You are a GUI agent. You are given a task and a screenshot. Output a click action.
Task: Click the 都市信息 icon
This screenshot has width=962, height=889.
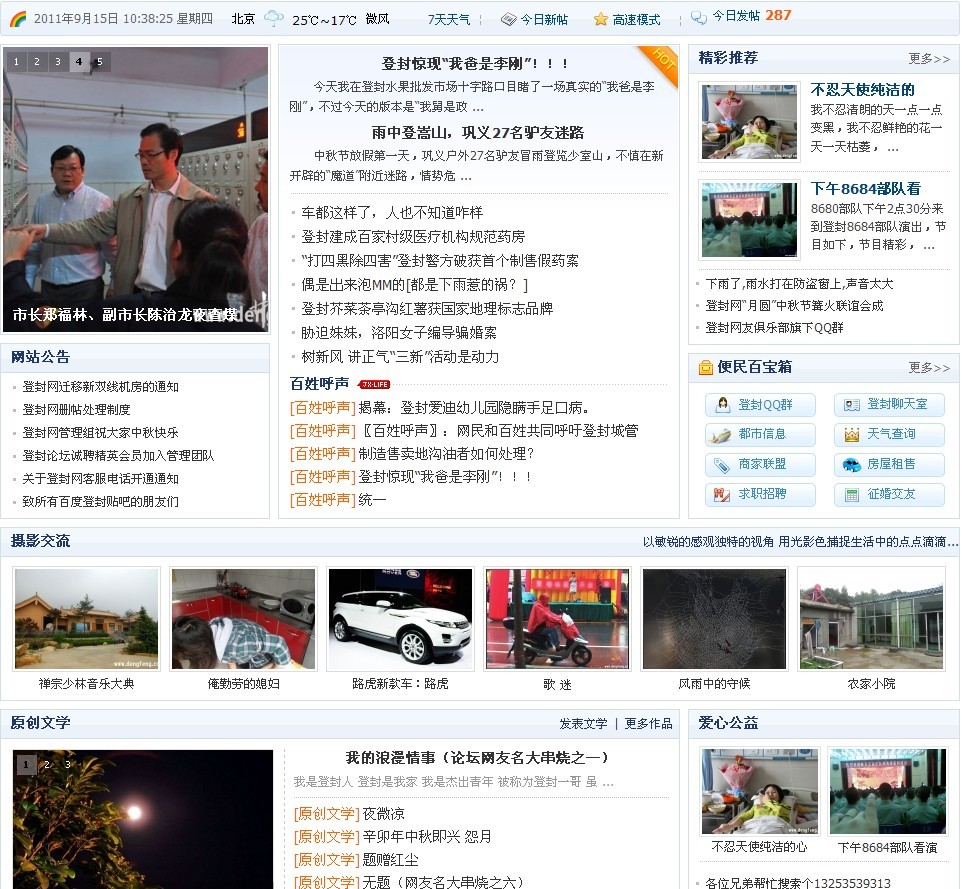pos(721,435)
